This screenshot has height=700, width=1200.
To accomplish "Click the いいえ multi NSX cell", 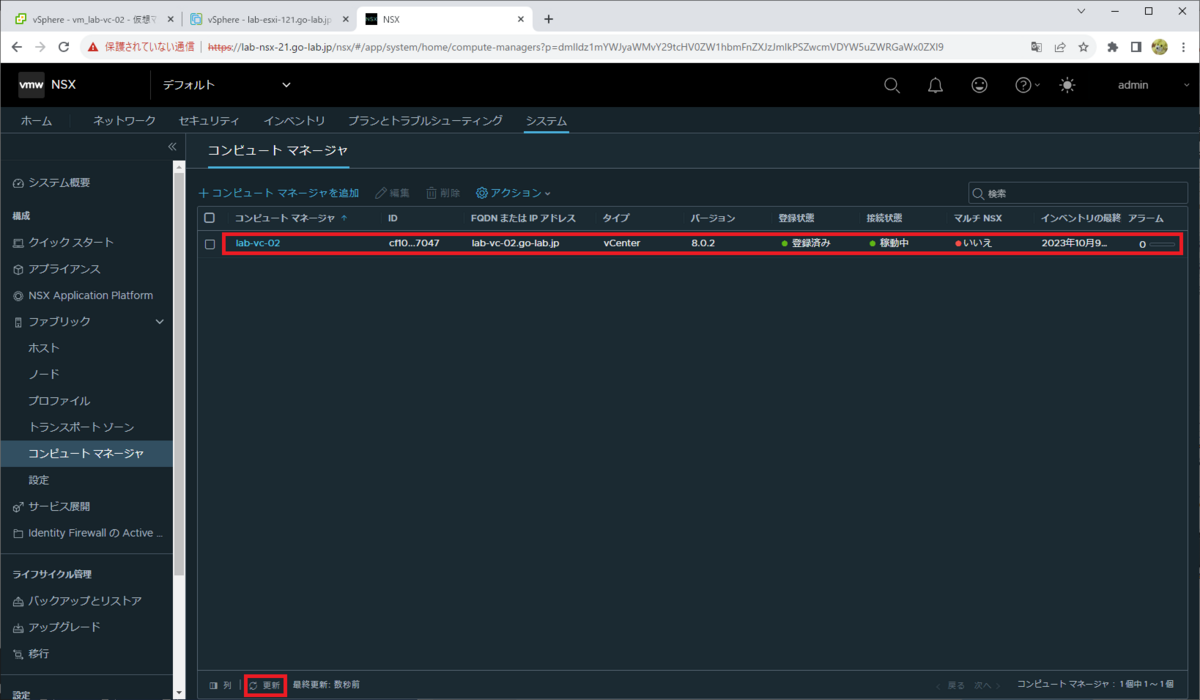I will 973,243.
